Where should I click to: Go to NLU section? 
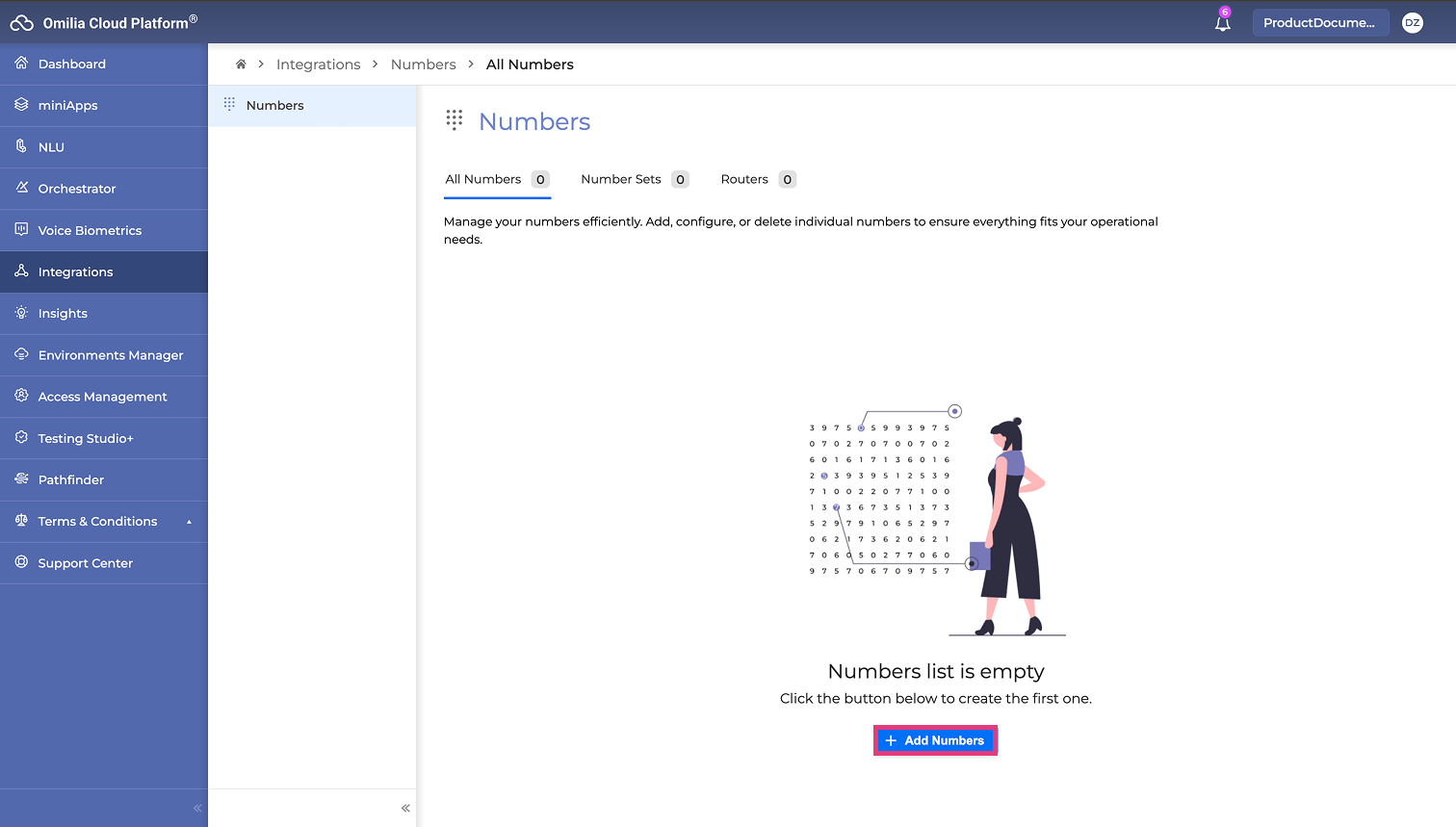[x=51, y=147]
